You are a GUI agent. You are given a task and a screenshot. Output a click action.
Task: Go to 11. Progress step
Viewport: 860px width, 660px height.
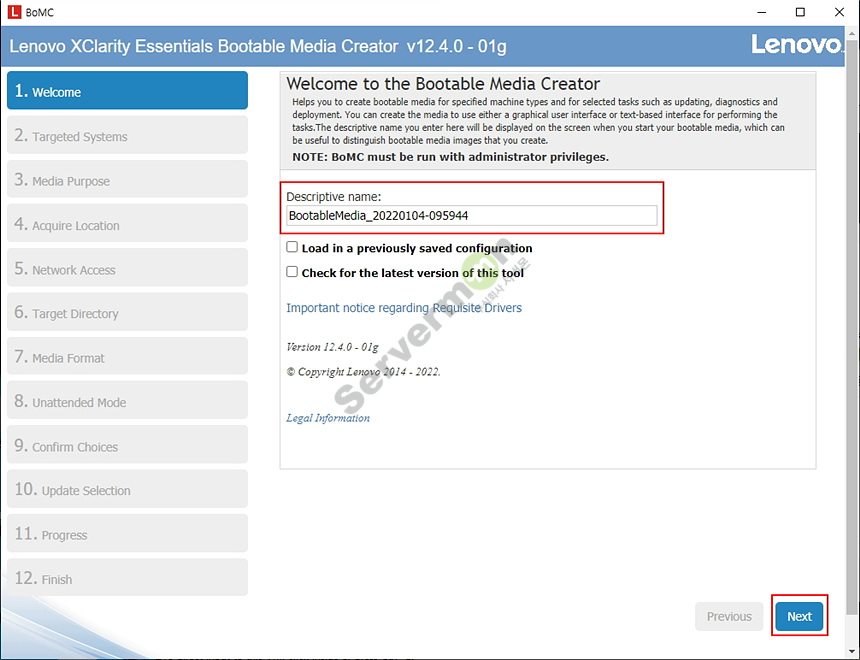(x=127, y=534)
